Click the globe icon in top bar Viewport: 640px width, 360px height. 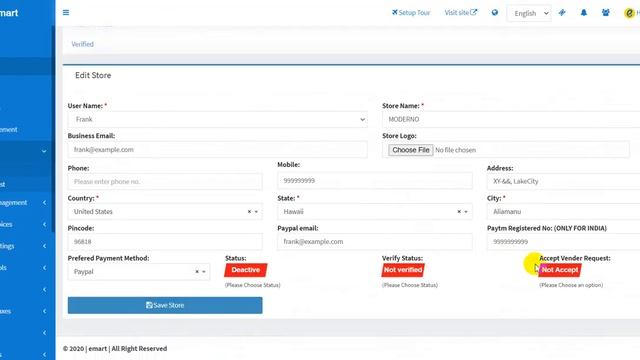pyautogui.click(x=495, y=13)
